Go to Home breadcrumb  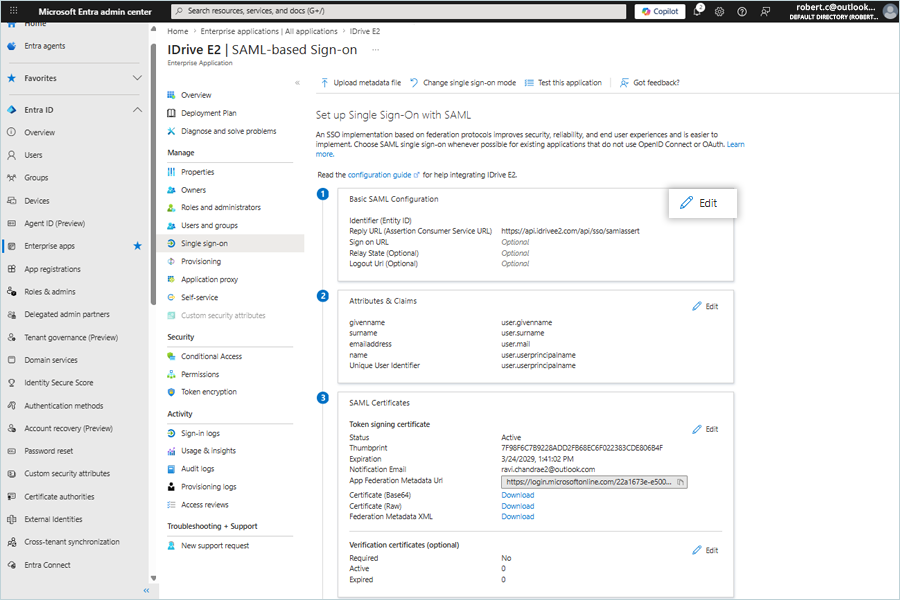[x=177, y=31]
